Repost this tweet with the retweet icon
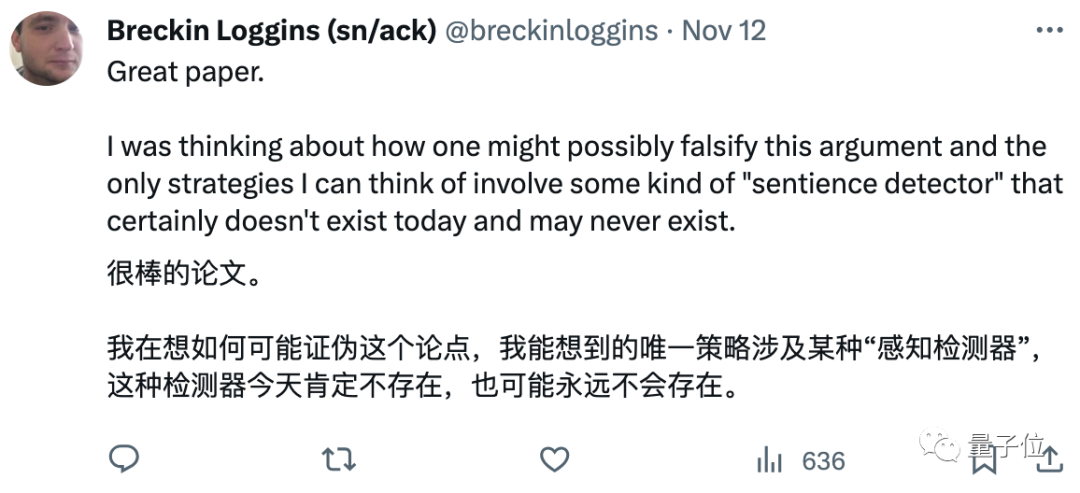 338,460
